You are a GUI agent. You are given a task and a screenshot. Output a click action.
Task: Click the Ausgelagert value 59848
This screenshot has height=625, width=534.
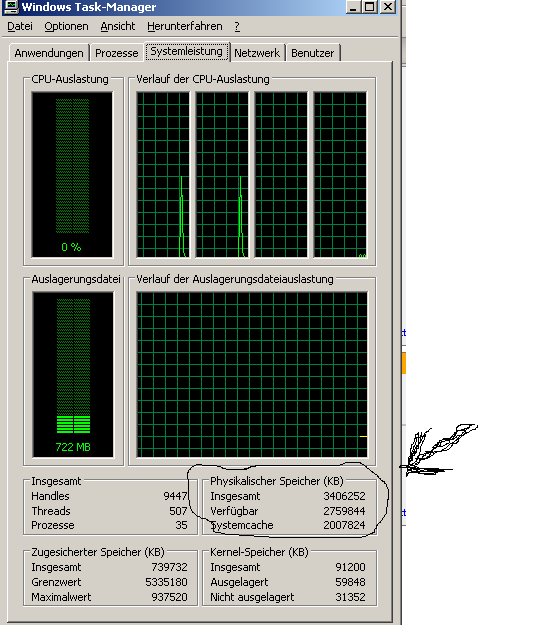point(350,582)
